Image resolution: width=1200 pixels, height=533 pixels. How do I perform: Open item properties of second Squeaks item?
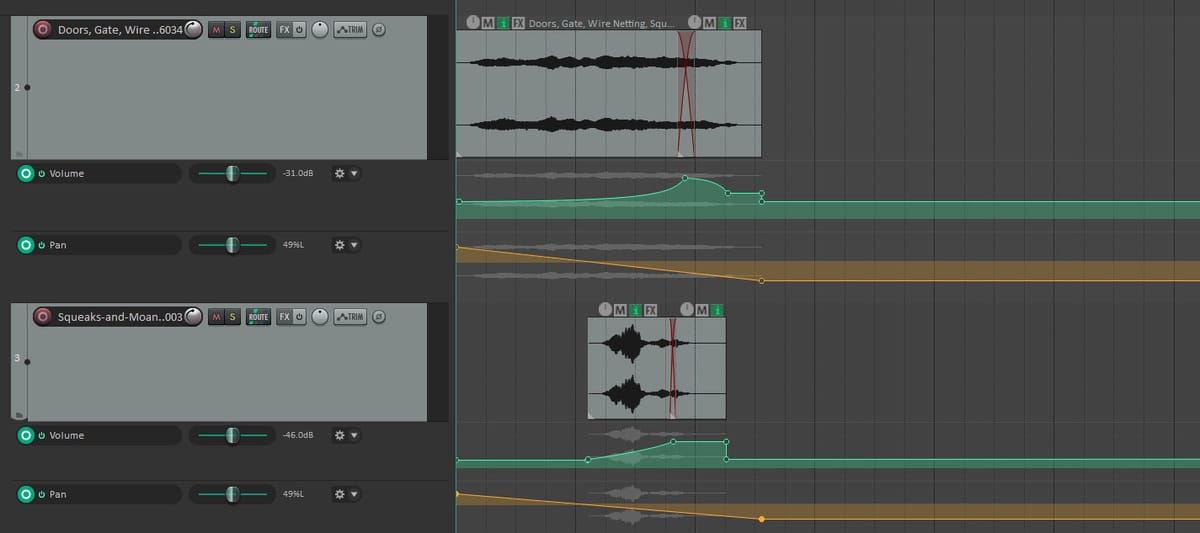click(x=717, y=310)
